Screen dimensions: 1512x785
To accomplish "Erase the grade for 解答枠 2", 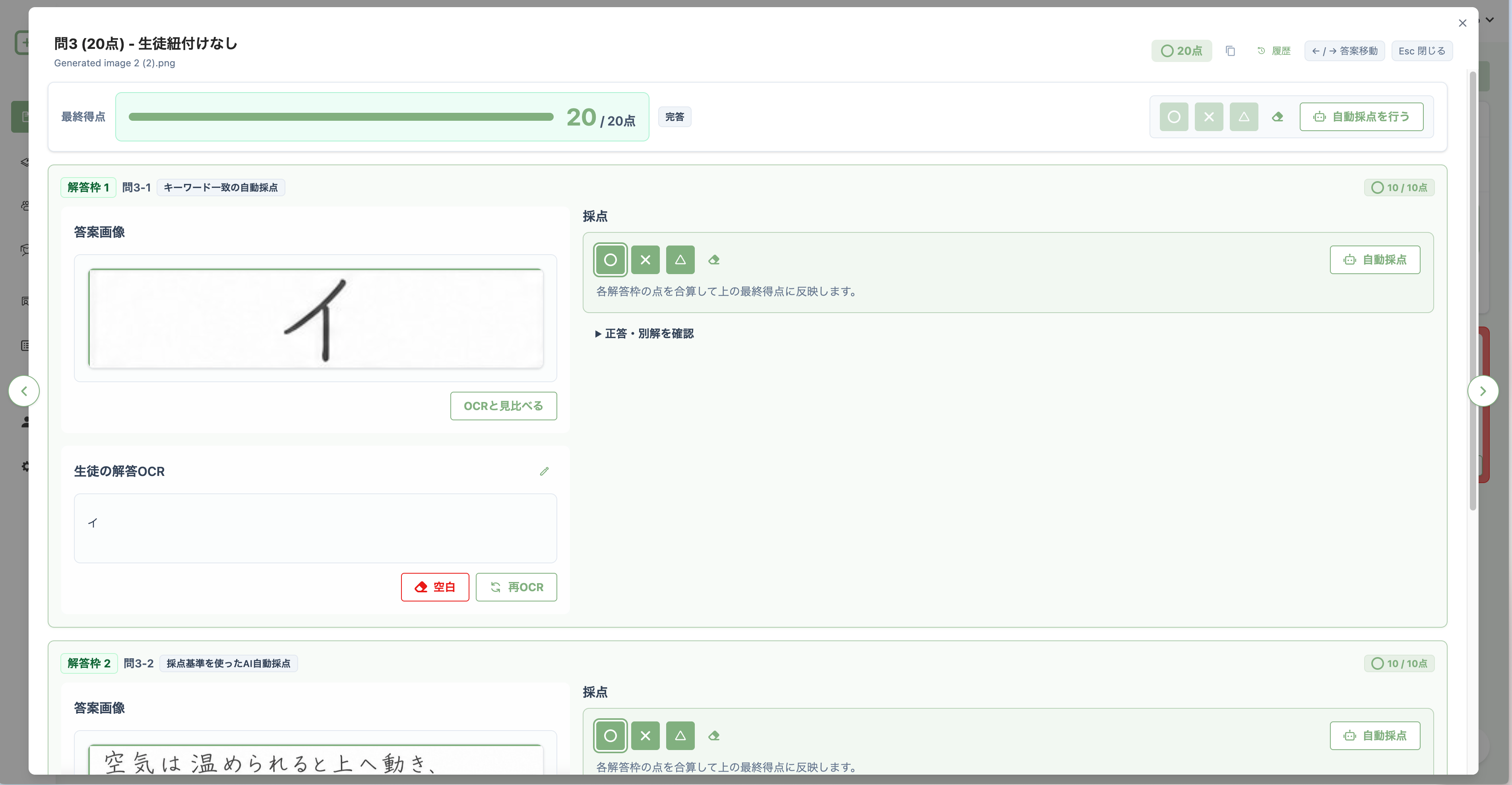I will point(714,736).
